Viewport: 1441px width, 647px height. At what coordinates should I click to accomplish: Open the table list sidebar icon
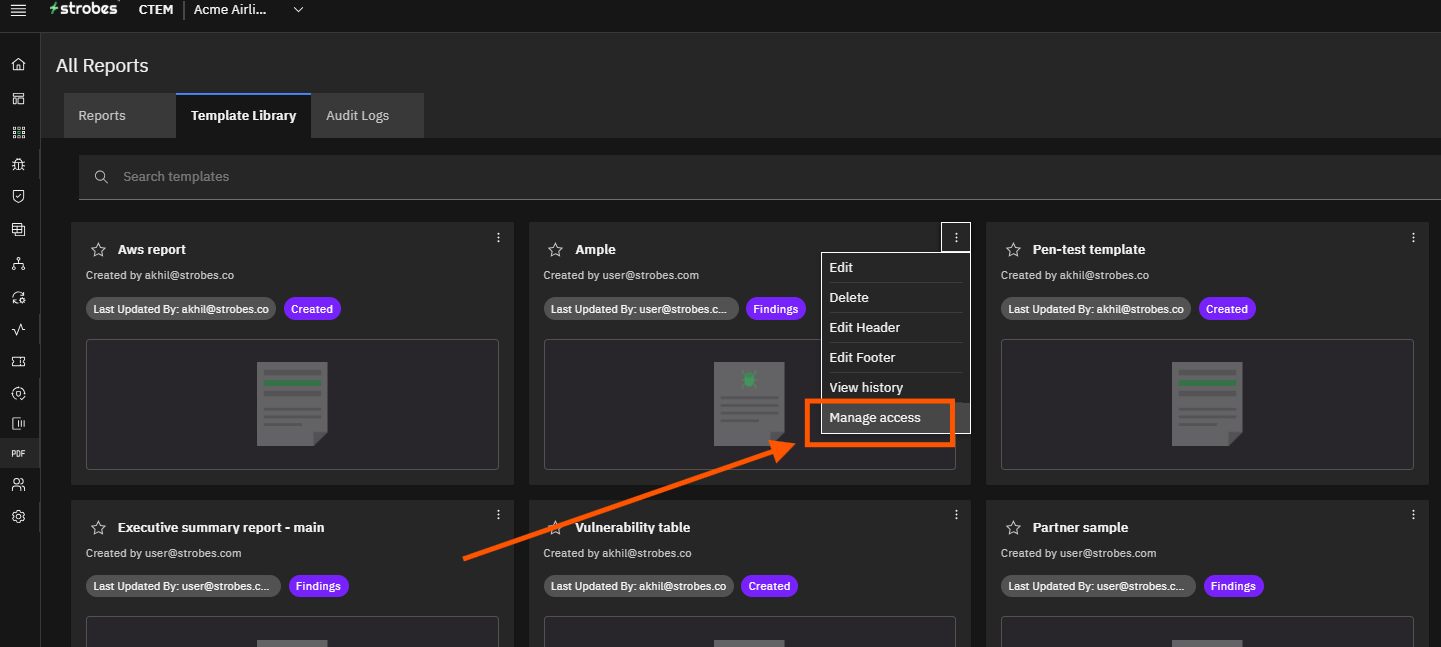(x=18, y=229)
